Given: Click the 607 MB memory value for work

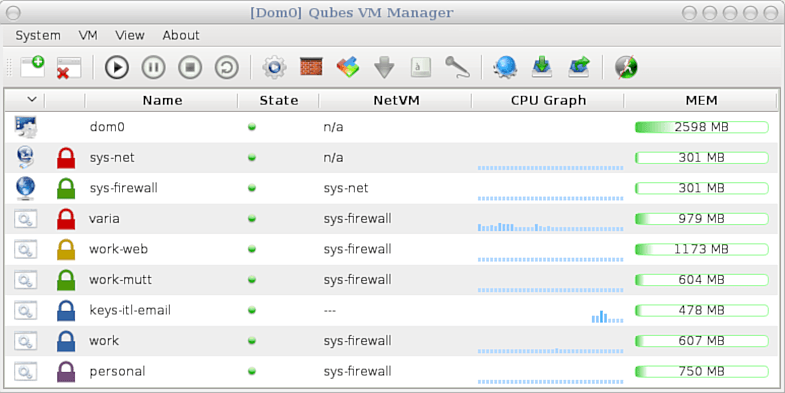Looking at the screenshot, I should click(701, 341).
